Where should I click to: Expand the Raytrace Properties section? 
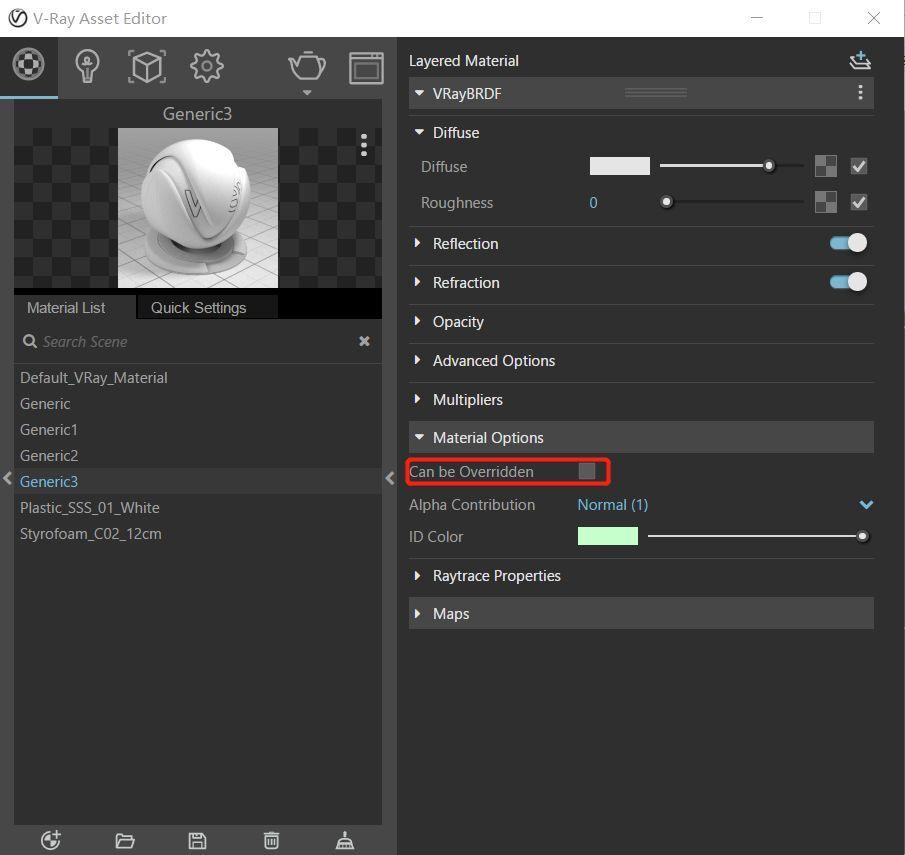coord(418,576)
